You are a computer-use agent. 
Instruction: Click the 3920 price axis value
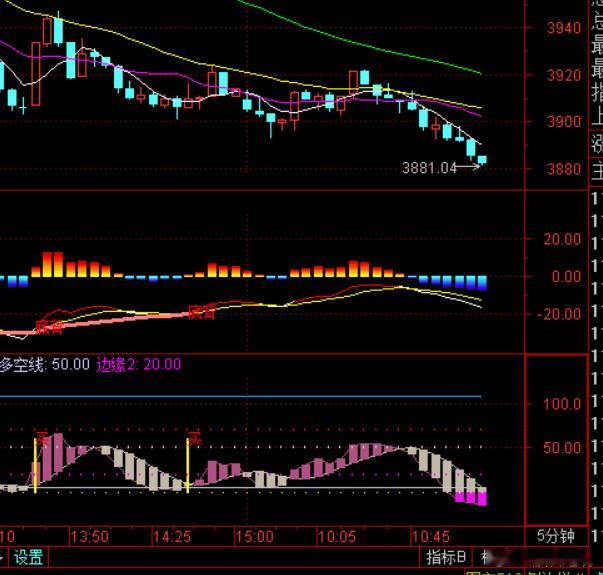[x=564, y=75]
